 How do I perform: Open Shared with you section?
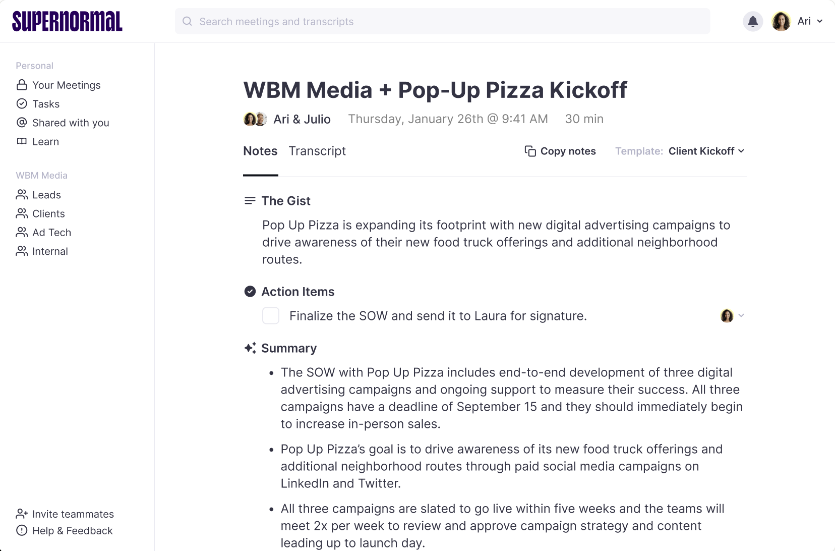[70, 123]
